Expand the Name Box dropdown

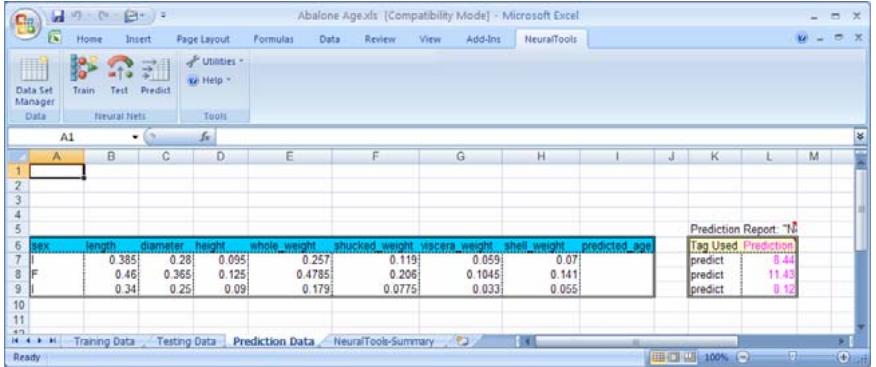pos(135,137)
